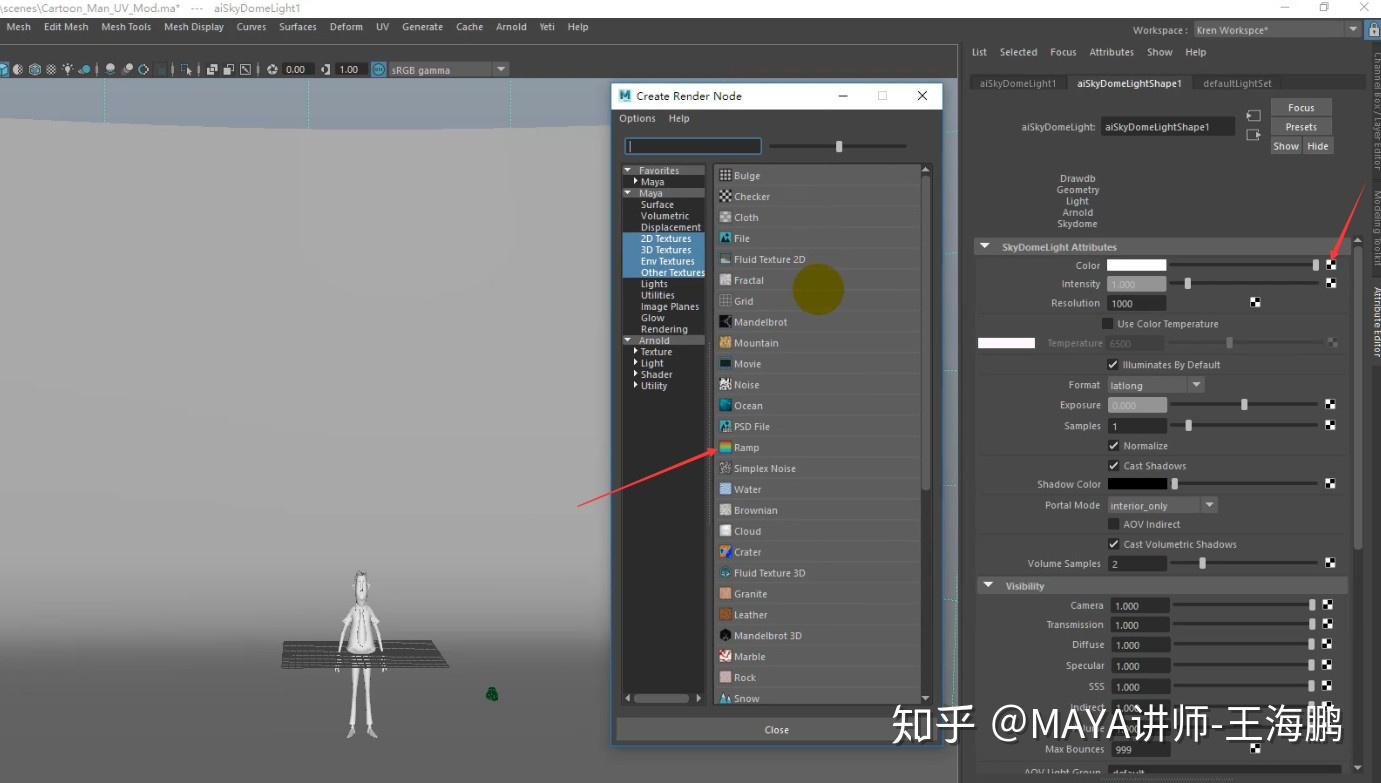Collapse the SkyDomeLight Attributes section
The height and width of the screenshot is (783, 1381).
click(x=985, y=246)
